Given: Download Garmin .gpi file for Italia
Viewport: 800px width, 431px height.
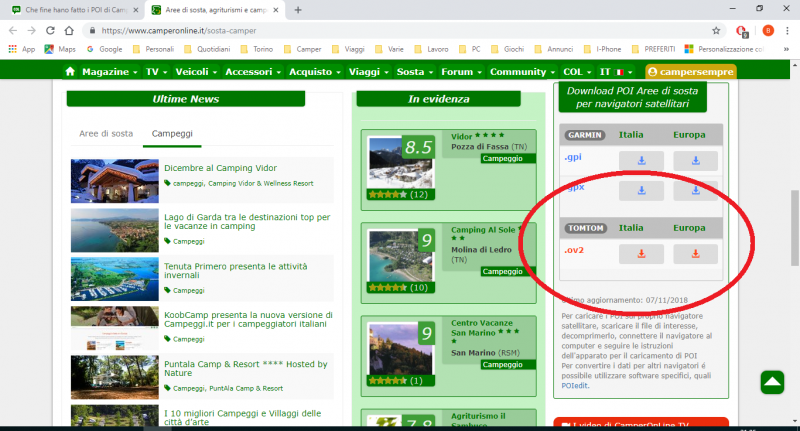Looking at the screenshot, I should tap(641, 160).
